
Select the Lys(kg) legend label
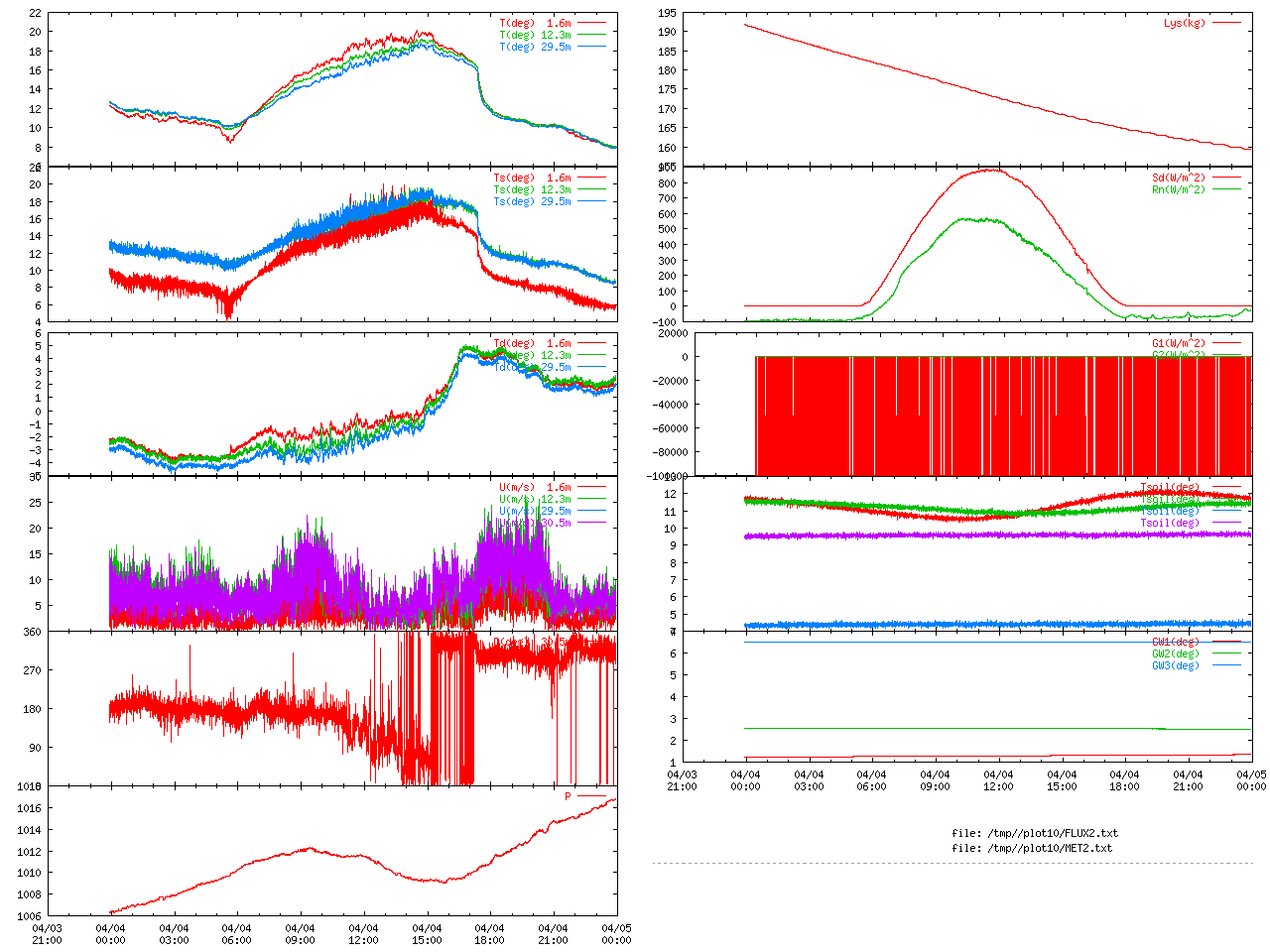click(1184, 23)
